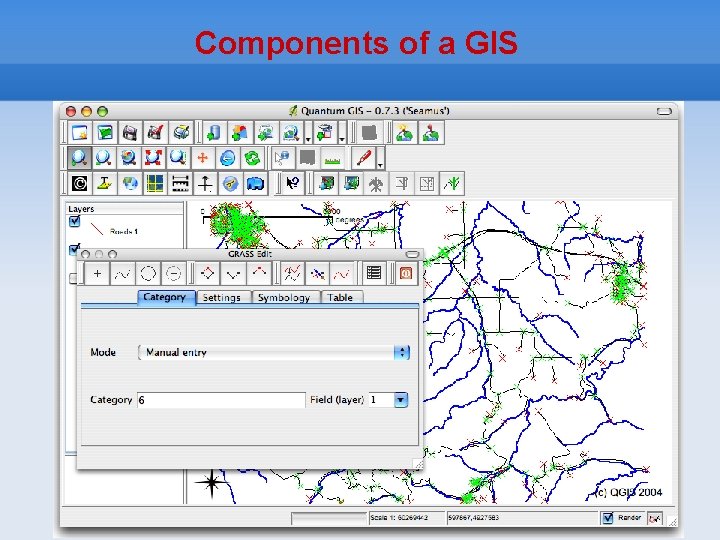Click the toolbar toggle pill in GRASS Edit title bar
This screenshot has height=540, width=720.
(x=412, y=254)
